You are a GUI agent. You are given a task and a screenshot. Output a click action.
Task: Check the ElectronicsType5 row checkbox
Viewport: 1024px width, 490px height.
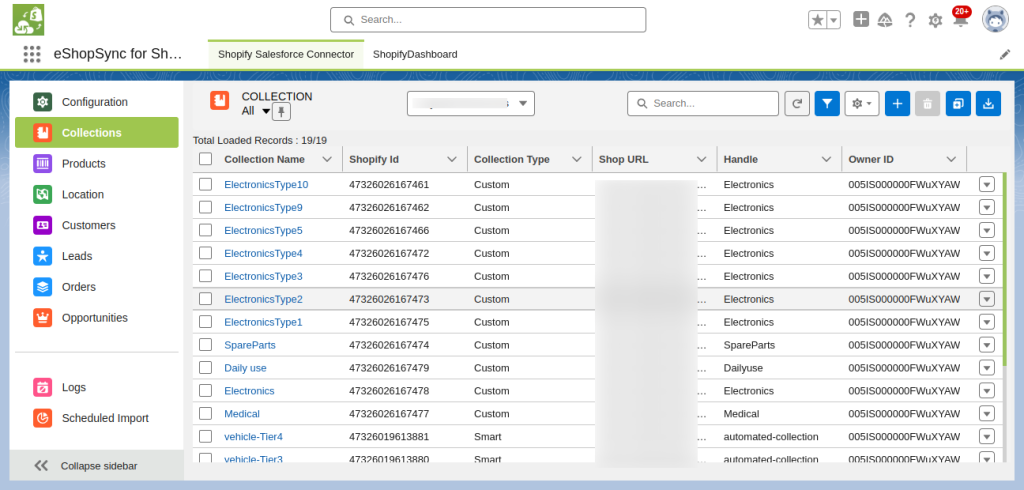click(x=206, y=230)
